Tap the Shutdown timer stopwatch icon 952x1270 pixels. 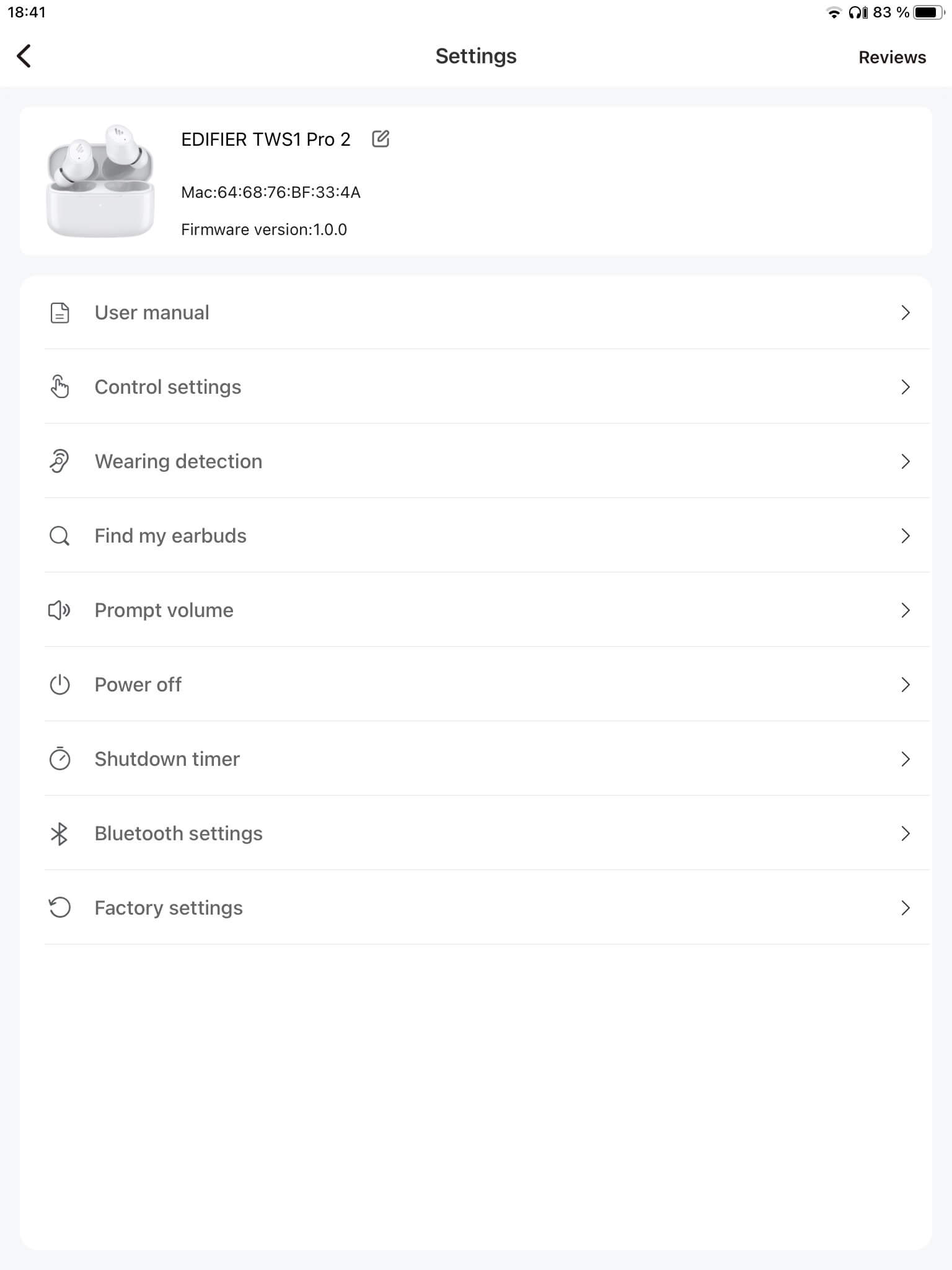[59, 759]
